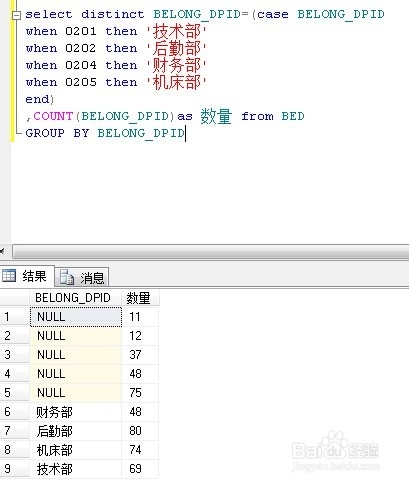
Task: Click the horizontal scrollbar of the editor
Action: click(x=211, y=252)
